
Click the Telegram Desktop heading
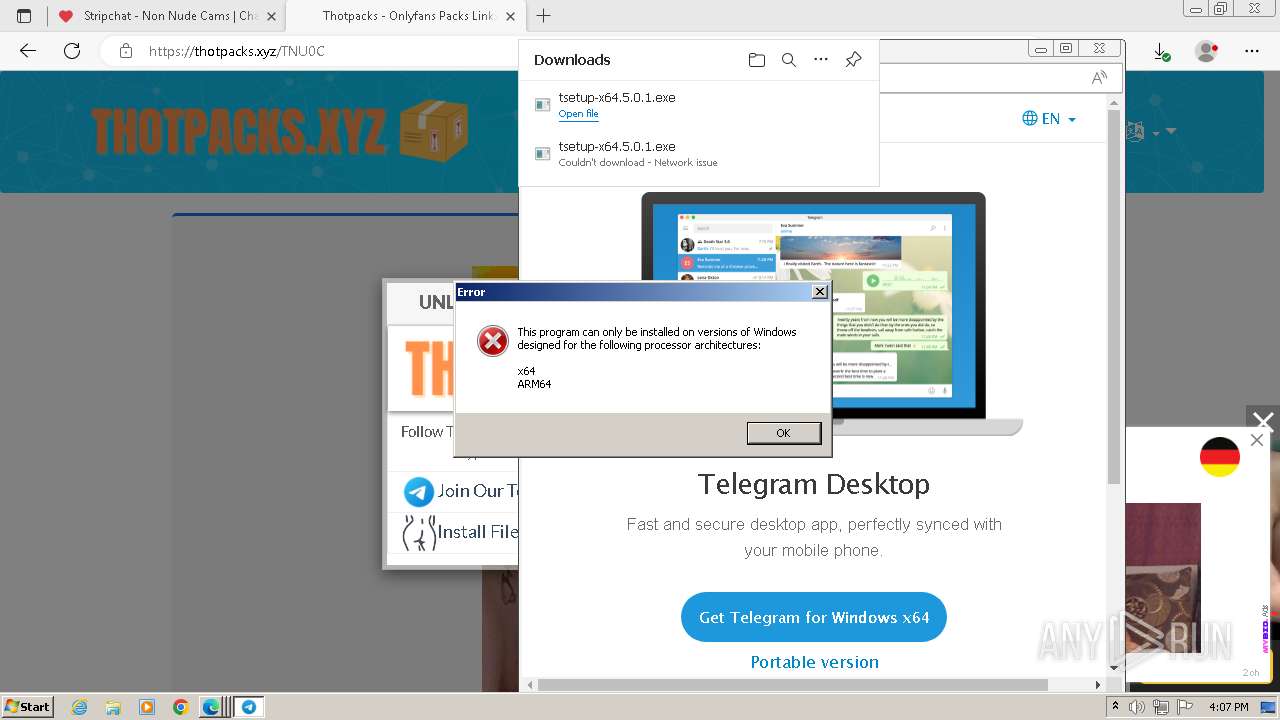point(814,484)
